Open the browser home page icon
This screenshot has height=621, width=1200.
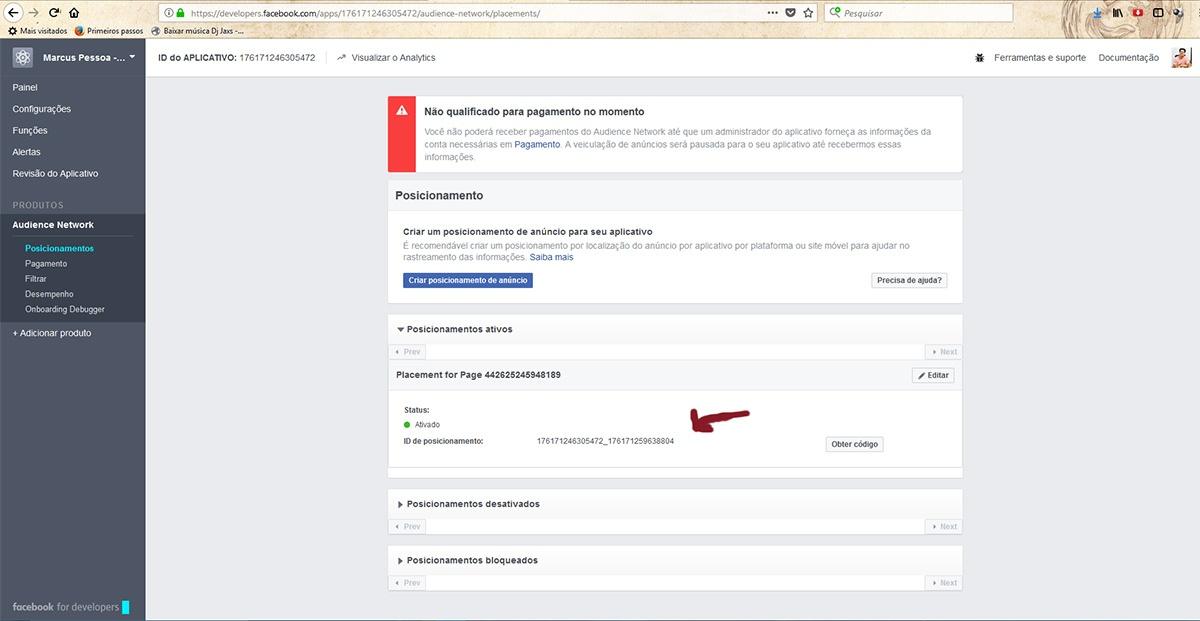coord(74,13)
